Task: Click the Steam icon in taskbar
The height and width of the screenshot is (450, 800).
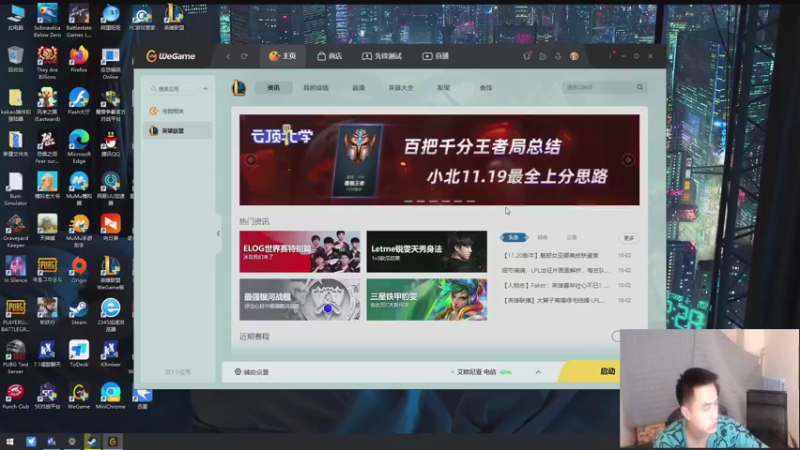Action: pyautogui.click(x=92, y=441)
